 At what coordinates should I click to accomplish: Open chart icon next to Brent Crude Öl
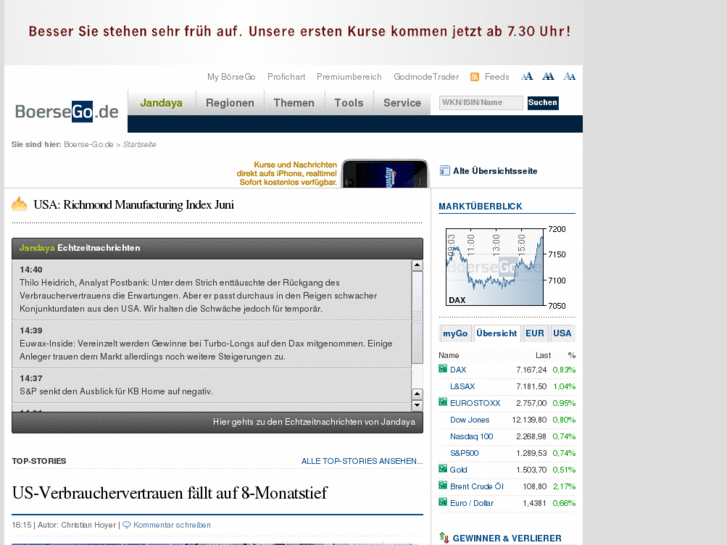coord(443,486)
